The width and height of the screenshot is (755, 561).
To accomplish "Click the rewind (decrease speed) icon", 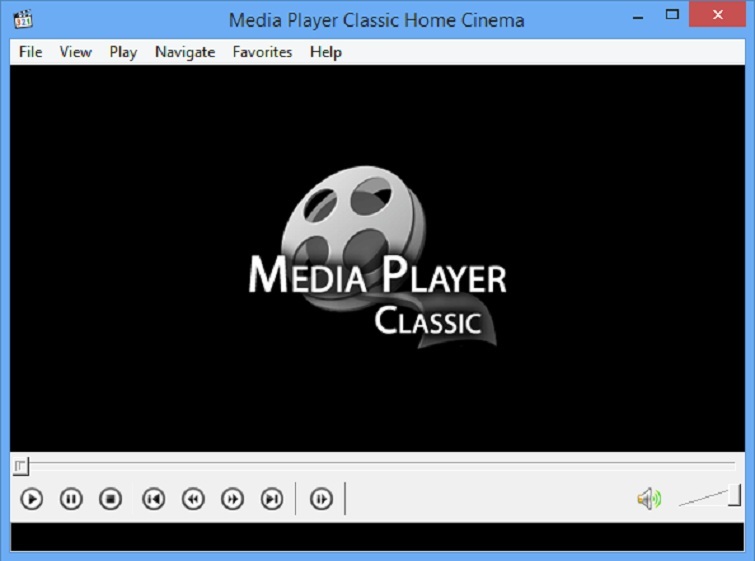I will point(193,499).
